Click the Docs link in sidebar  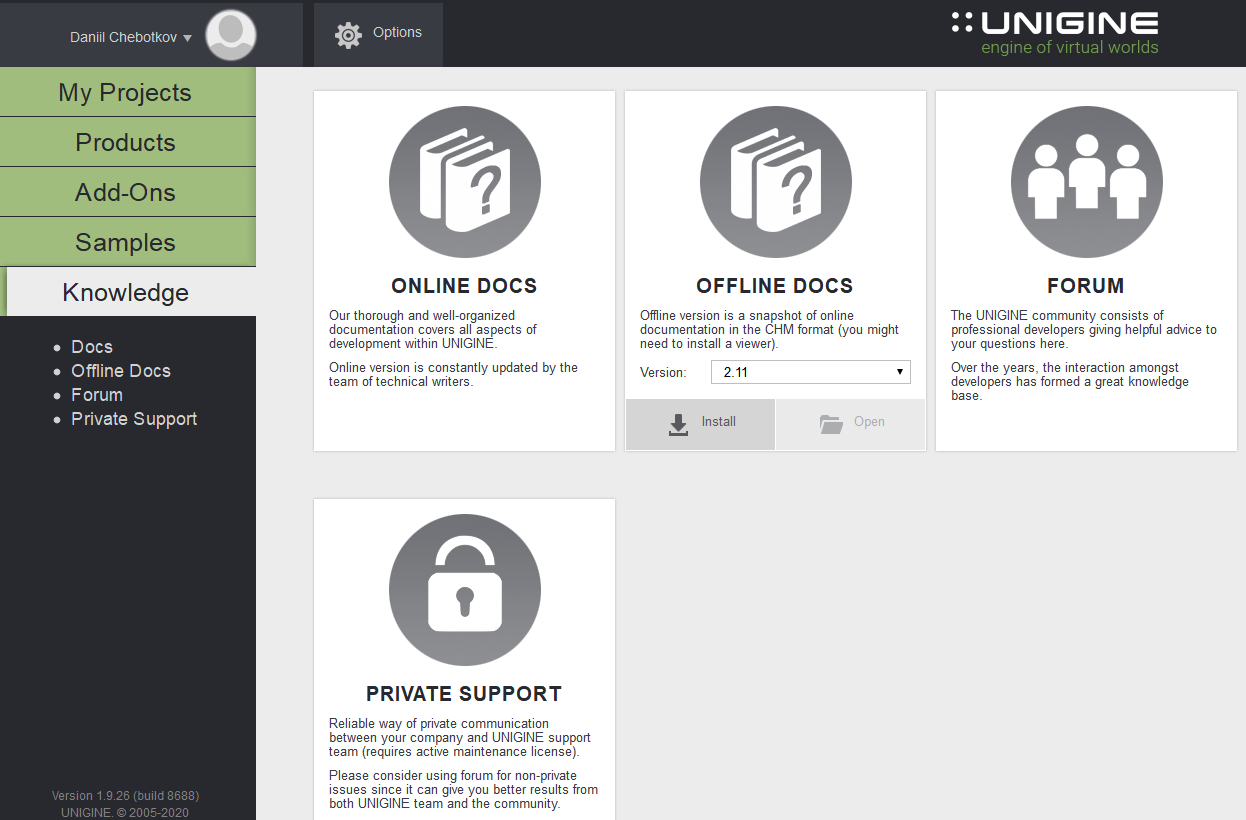92,347
